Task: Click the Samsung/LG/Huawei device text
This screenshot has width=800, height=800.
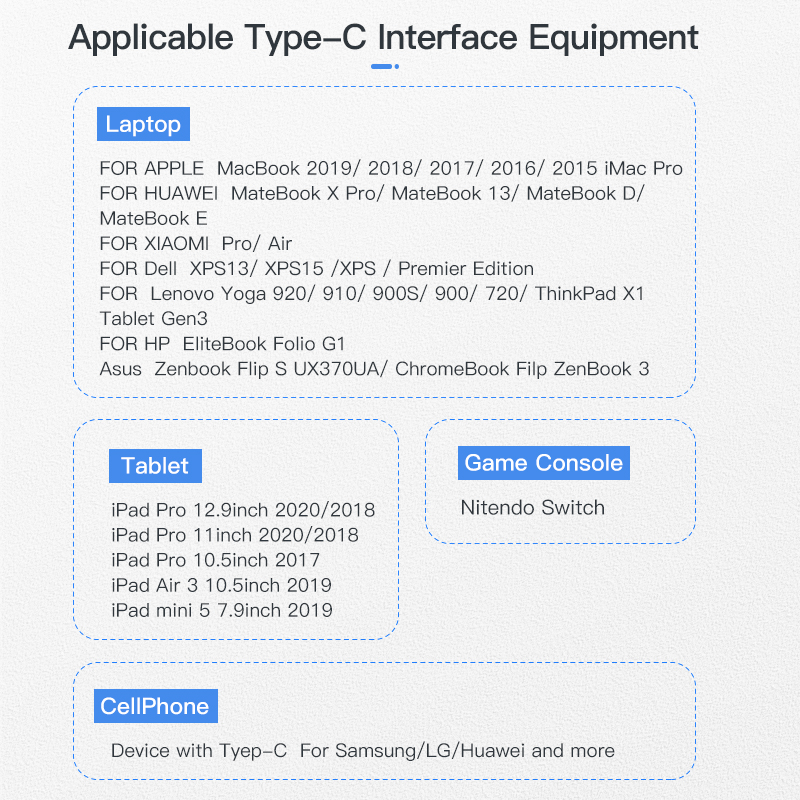Action: pyautogui.click(x=363, y=750)
